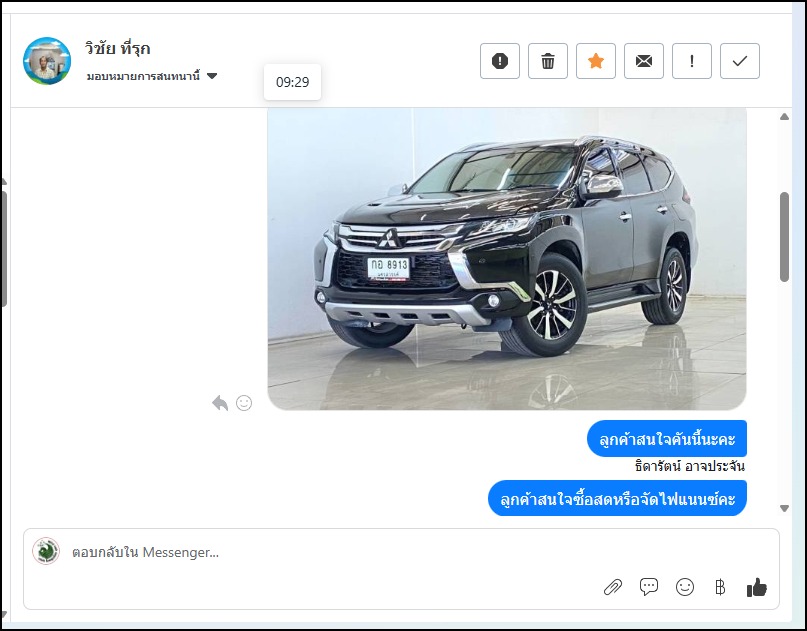Toggle the orange star follow-up icon
Viewport: 807px width, 631px height.
click(595, 61)
